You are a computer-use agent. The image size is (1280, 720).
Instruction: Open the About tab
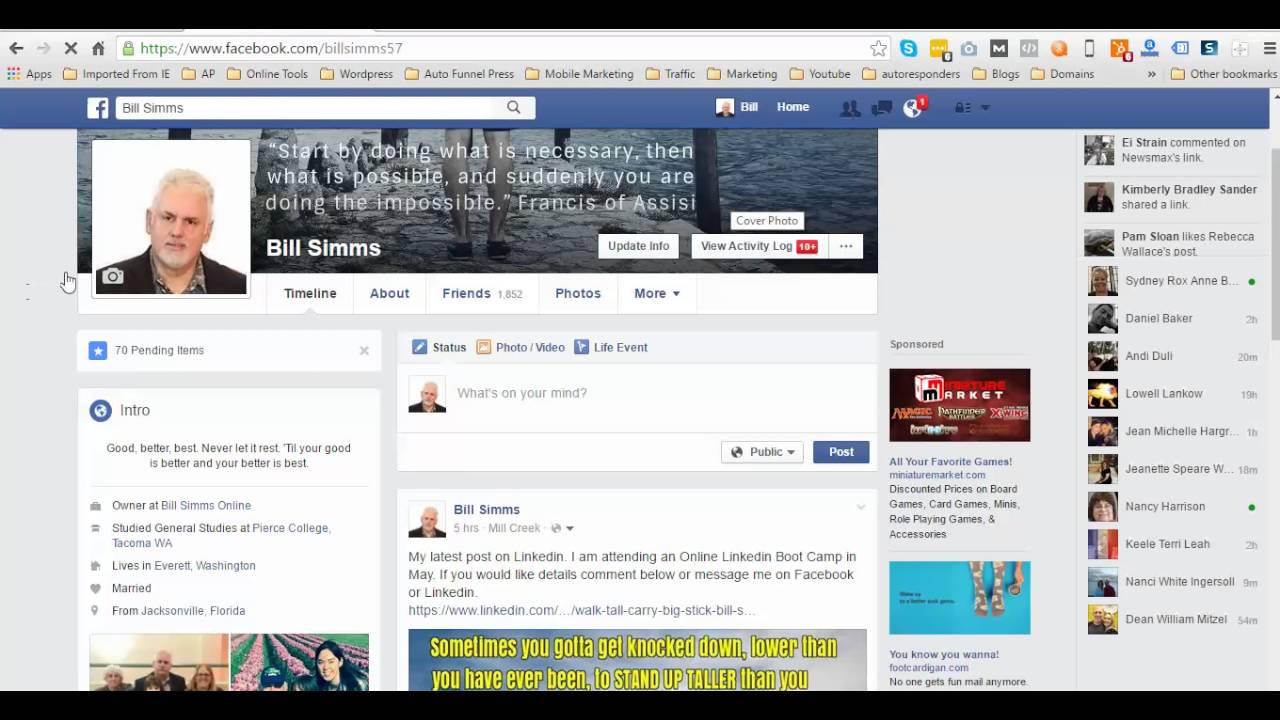(389, 293)
